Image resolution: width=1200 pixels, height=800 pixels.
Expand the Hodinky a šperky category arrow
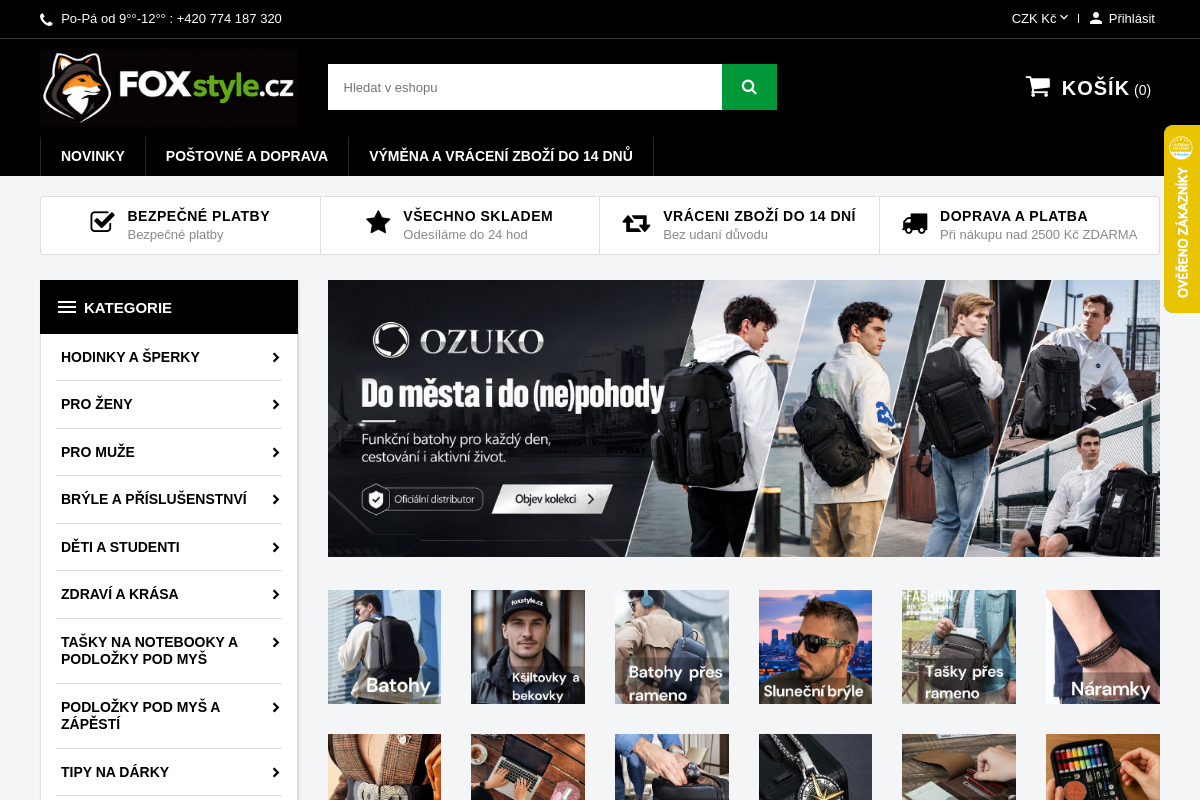275,357
